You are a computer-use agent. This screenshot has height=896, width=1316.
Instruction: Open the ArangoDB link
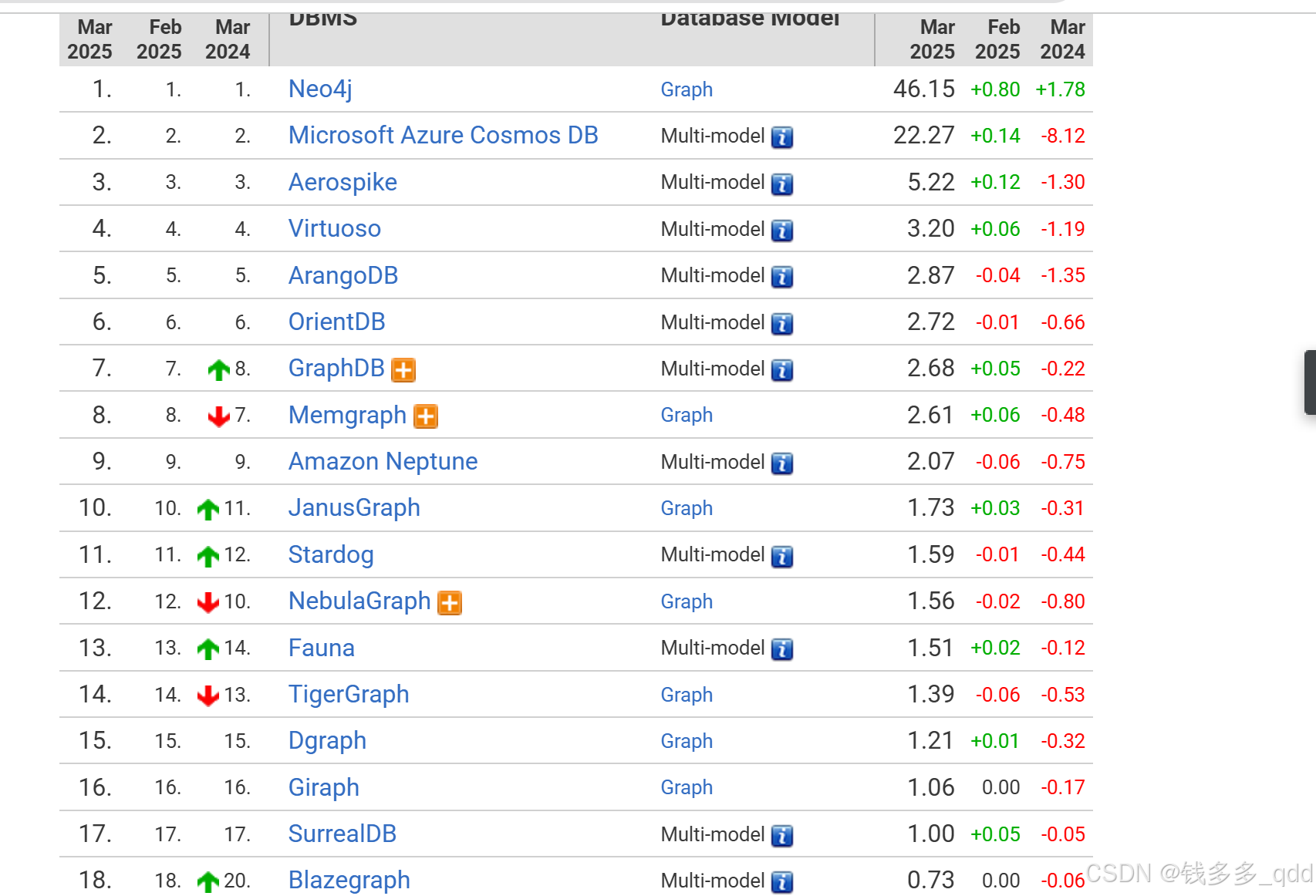tap(343, 275)
